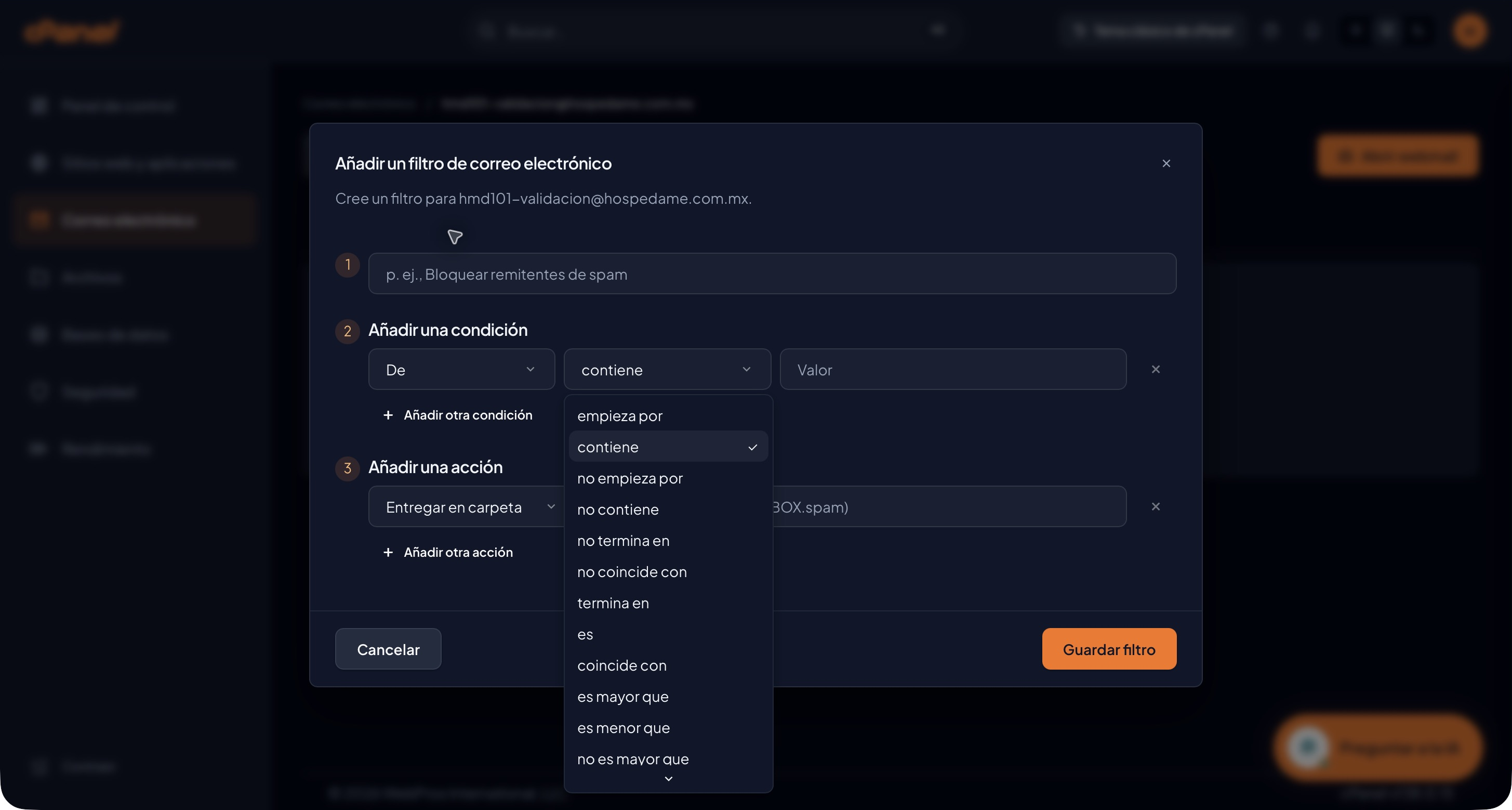Pick 'no coincide con' option
1512x810 pixels.
[668, 571]
